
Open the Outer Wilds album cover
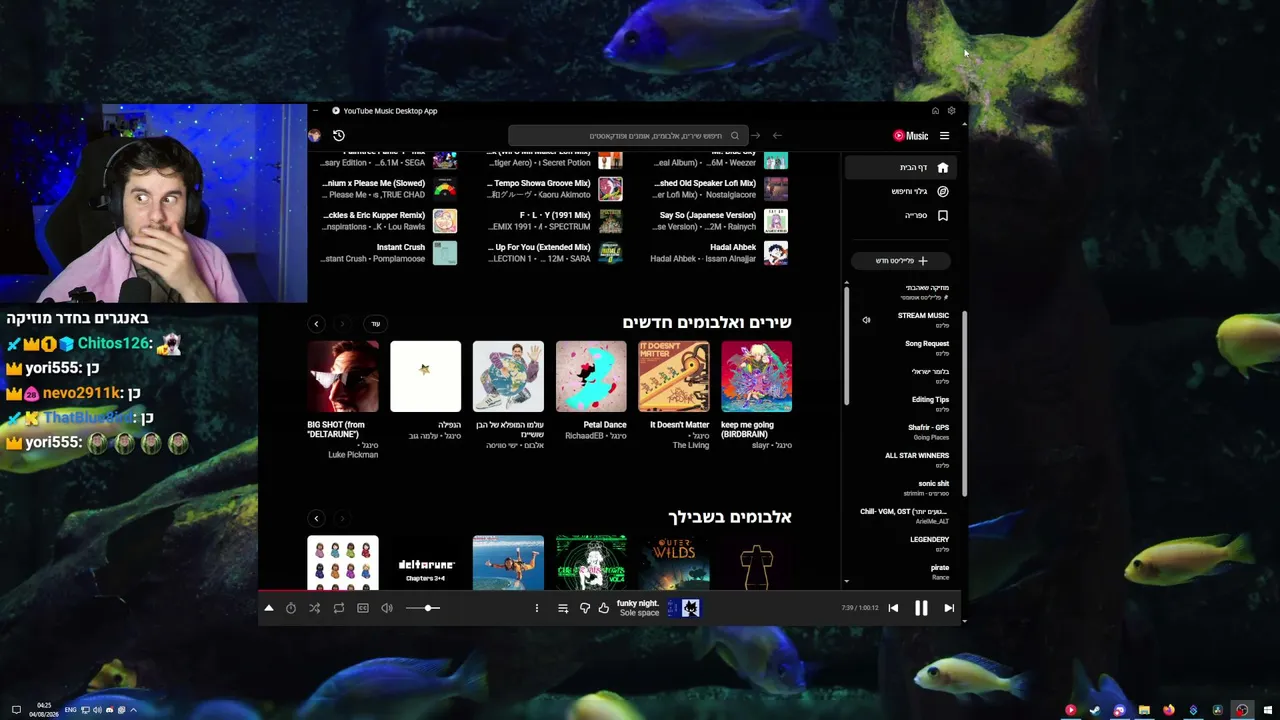click(674, 563)
